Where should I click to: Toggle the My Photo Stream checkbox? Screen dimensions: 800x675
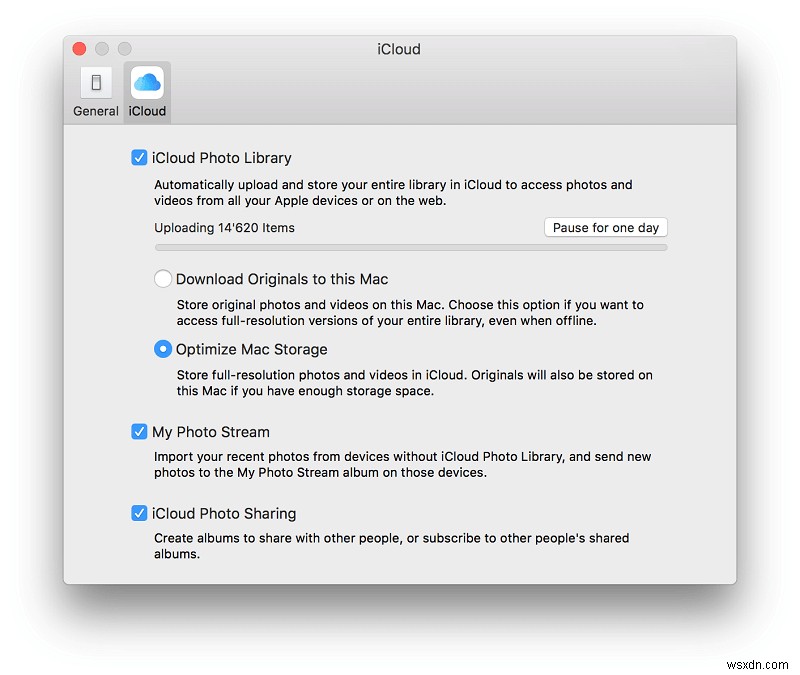(139, 431)
